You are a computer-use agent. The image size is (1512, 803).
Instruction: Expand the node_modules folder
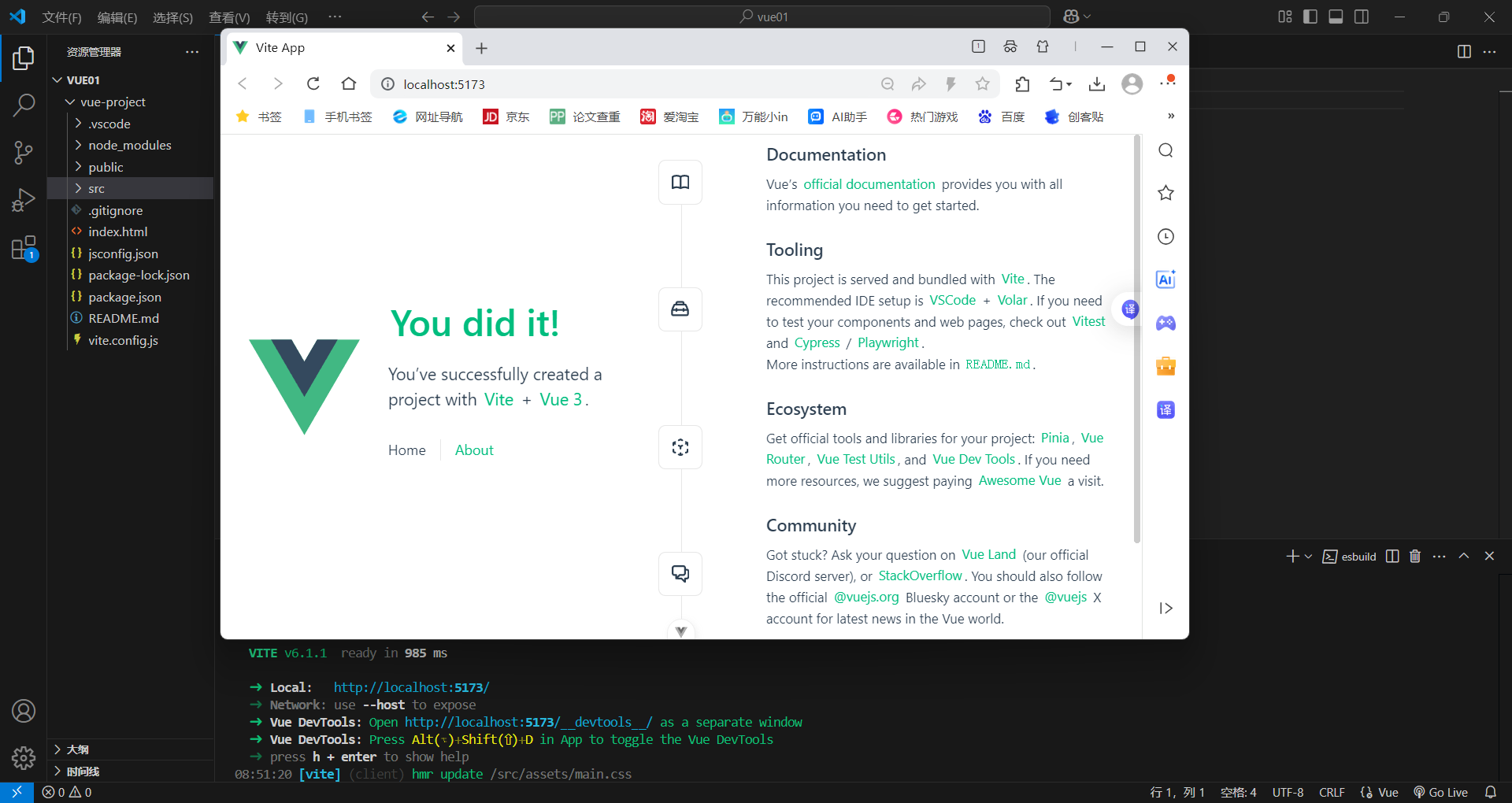point(130,145)
